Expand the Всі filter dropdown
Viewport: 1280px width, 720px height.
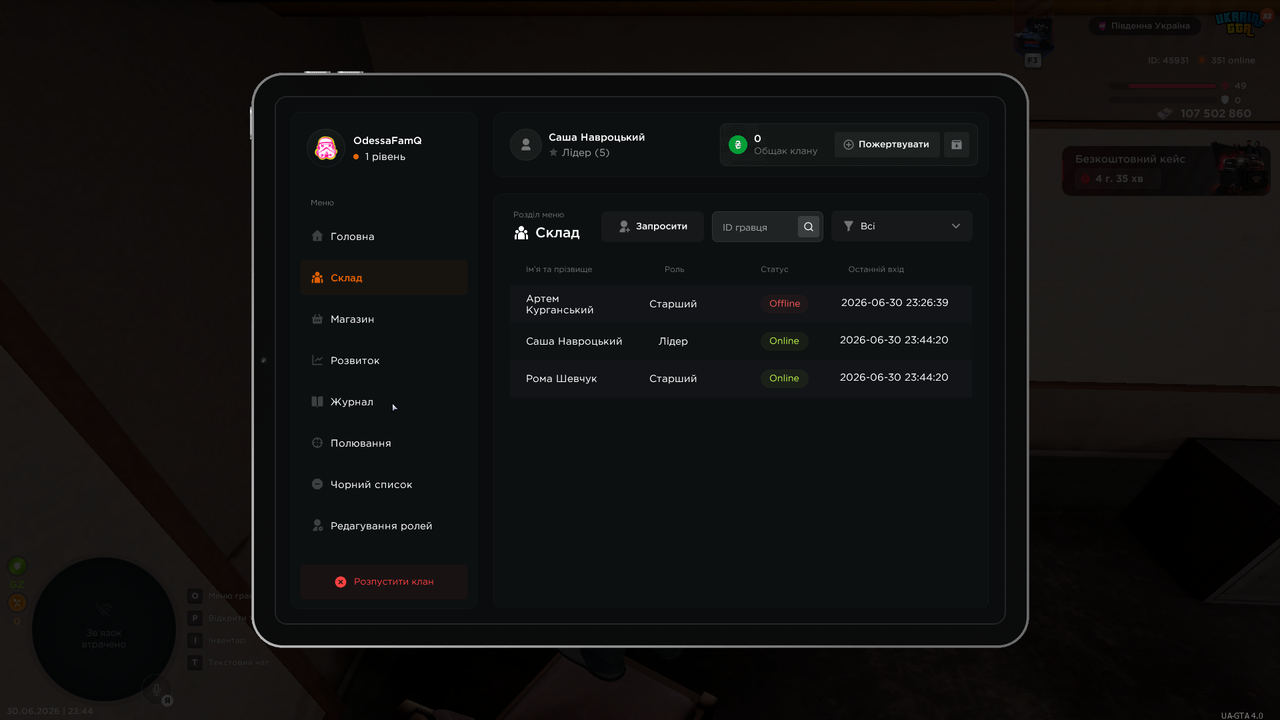(x=902, y=227)
